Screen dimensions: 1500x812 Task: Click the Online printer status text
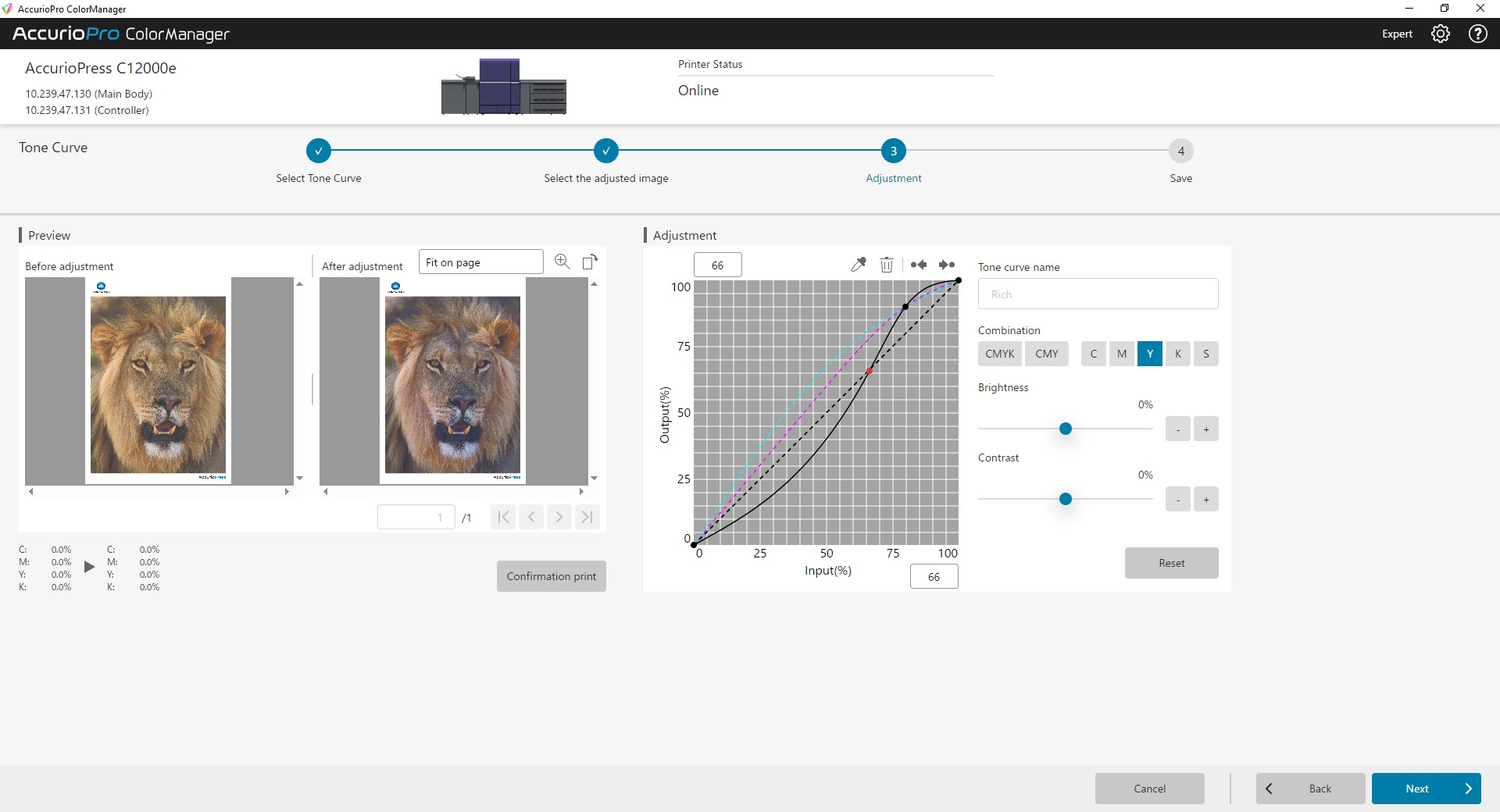tap(698, 91)
